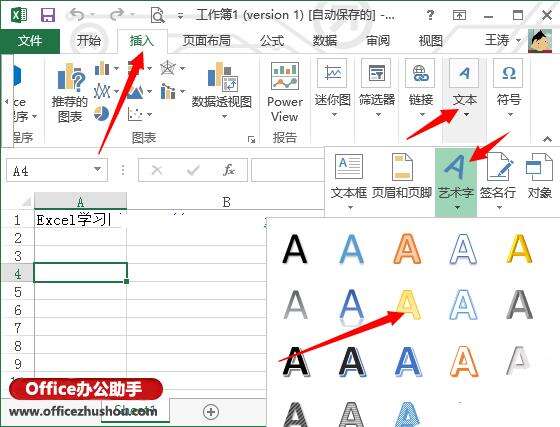Switch to the 页面布局 tab
Screen dimensions: 560x427
(x=206, y=41)
